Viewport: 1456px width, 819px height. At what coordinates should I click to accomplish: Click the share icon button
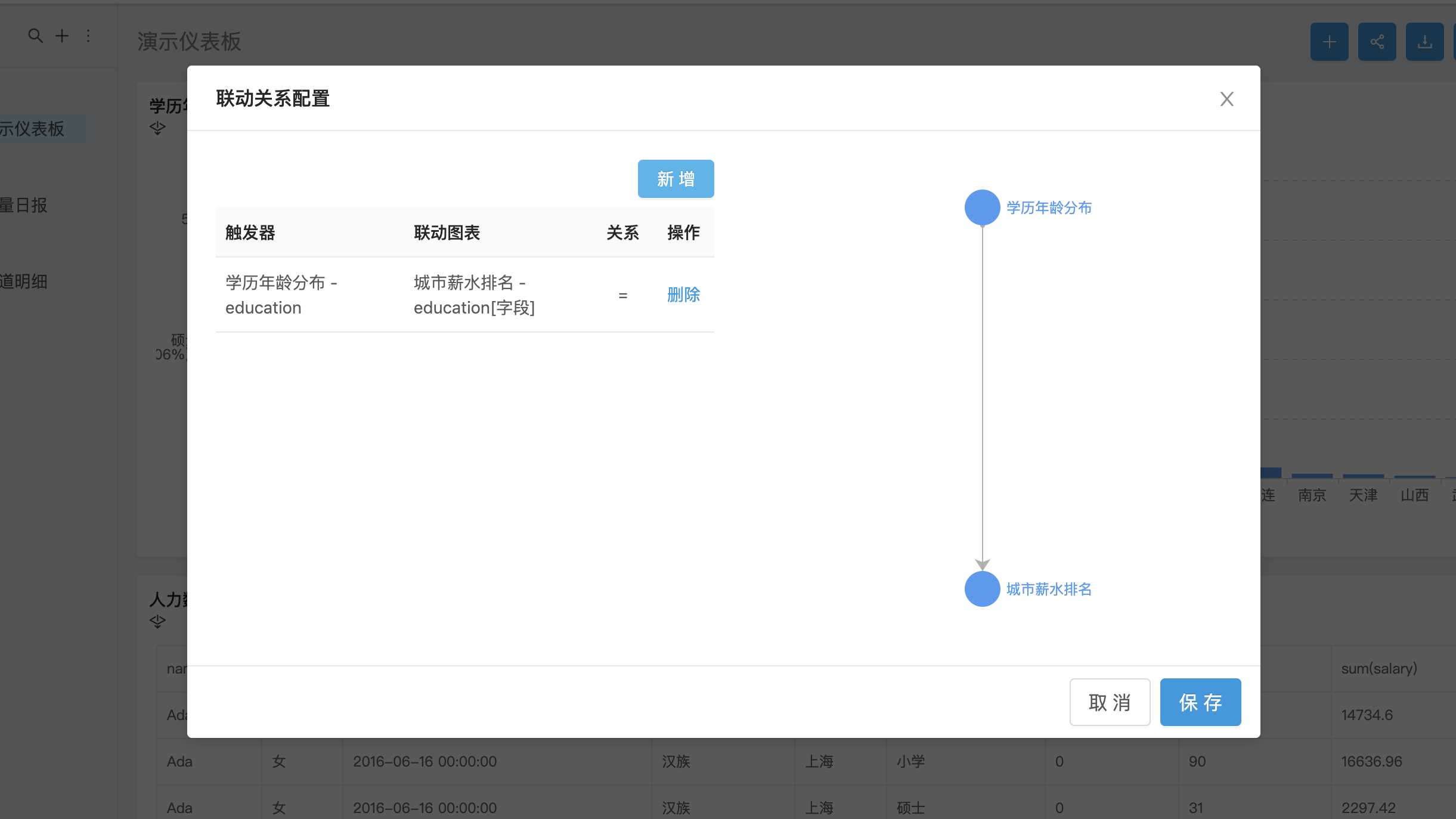1377,42
